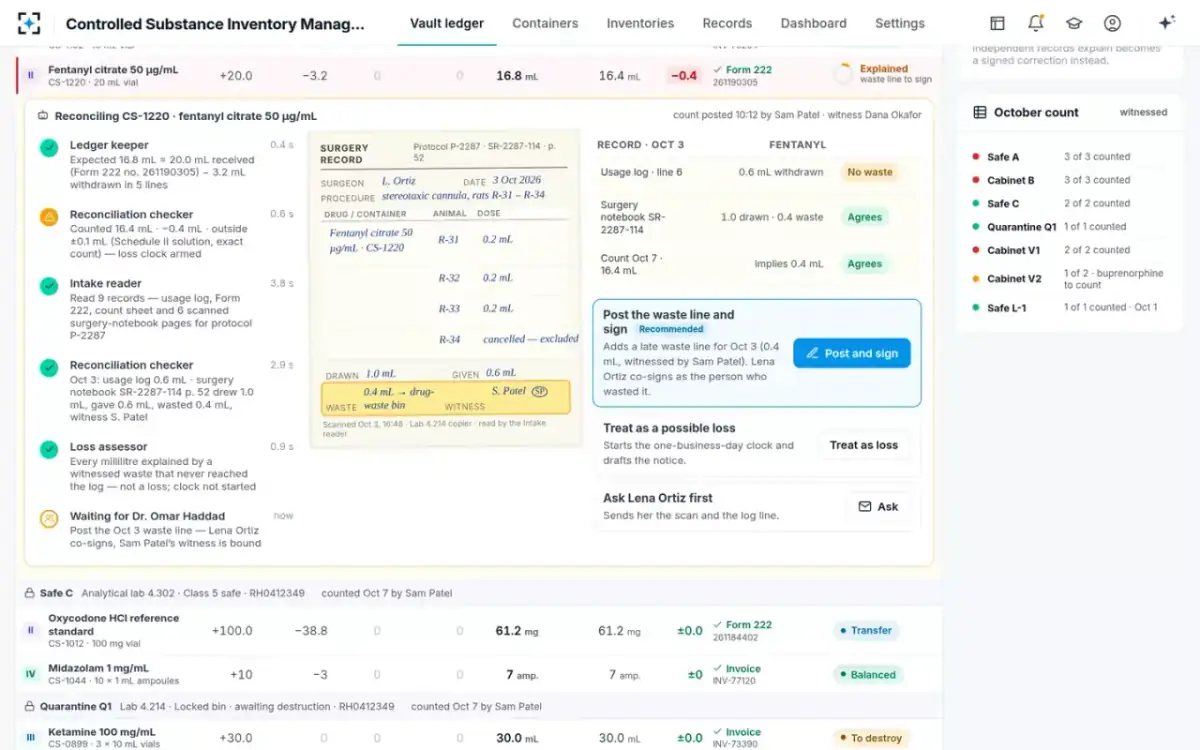The image size is (1200, 750).
Task: Open the Settings tab
Action: 900,23
